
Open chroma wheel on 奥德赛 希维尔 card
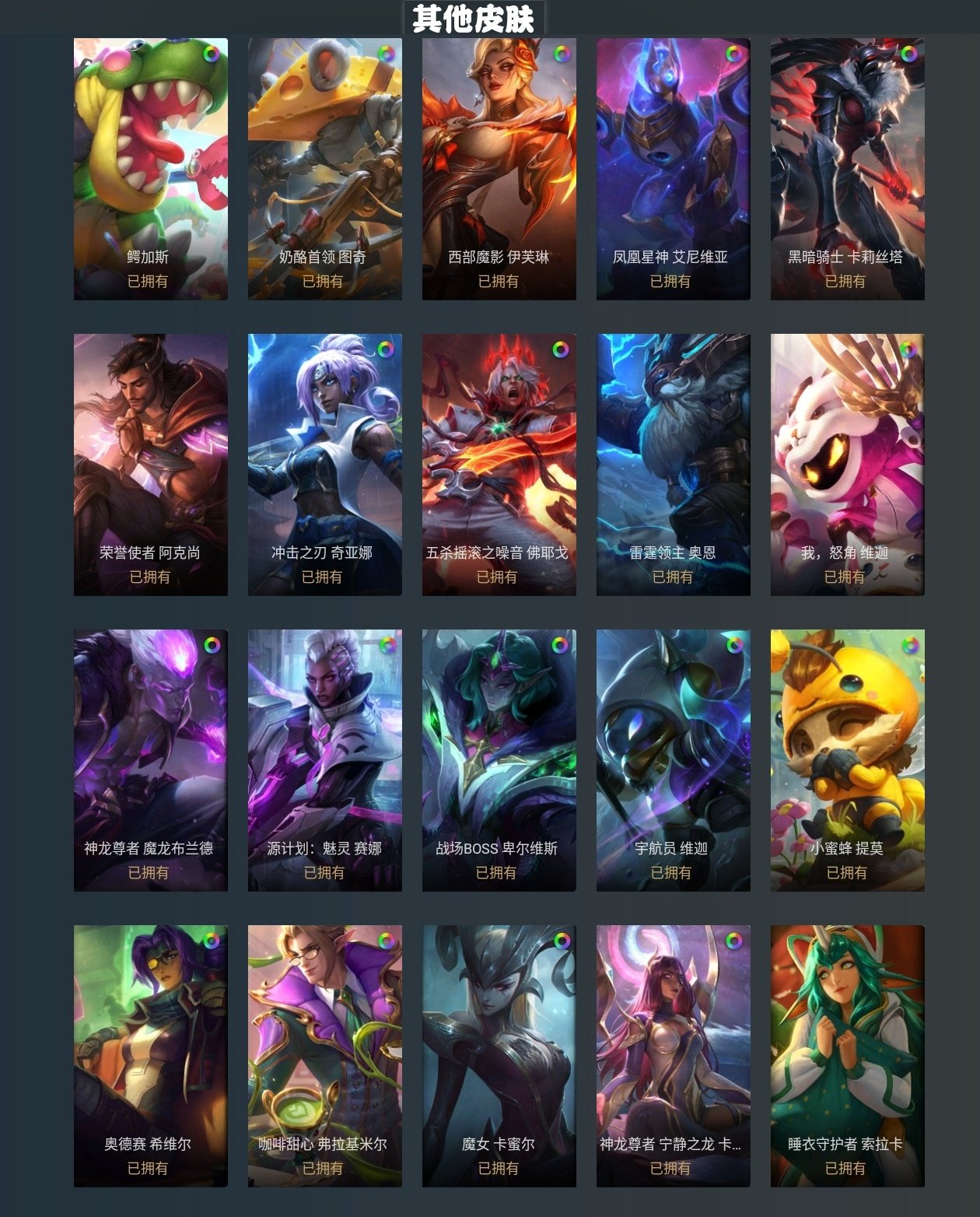211,941
